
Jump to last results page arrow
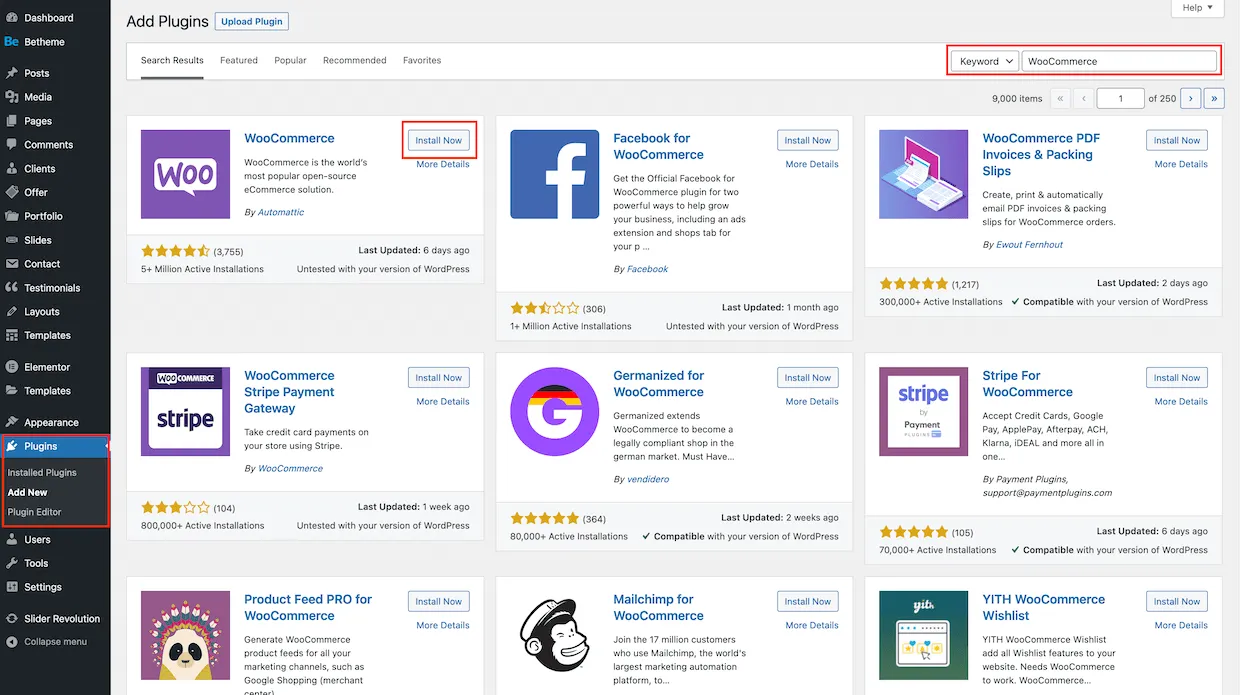coord(1215,98)
